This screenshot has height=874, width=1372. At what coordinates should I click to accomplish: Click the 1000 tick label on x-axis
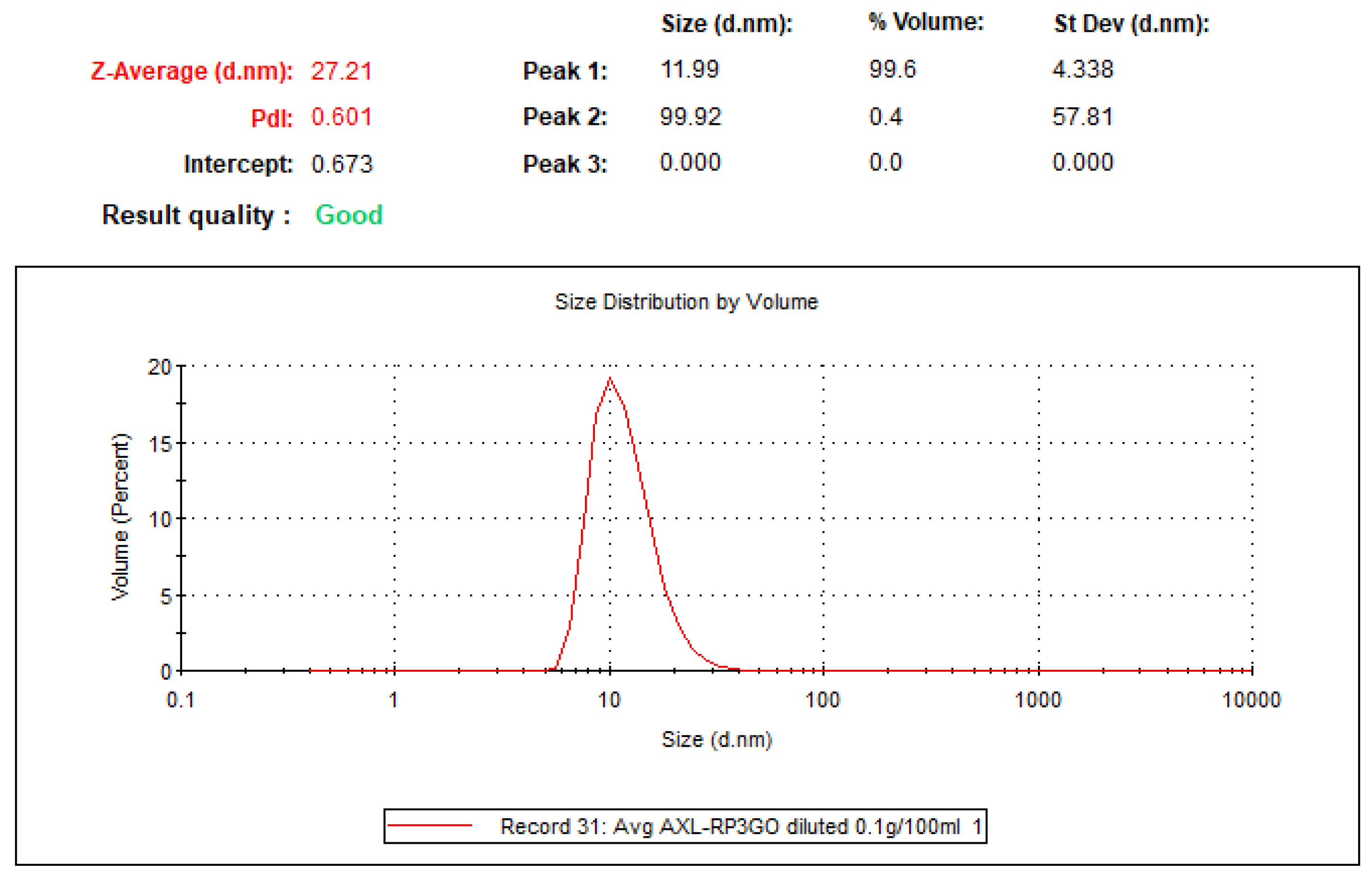tap(1038, 699)
